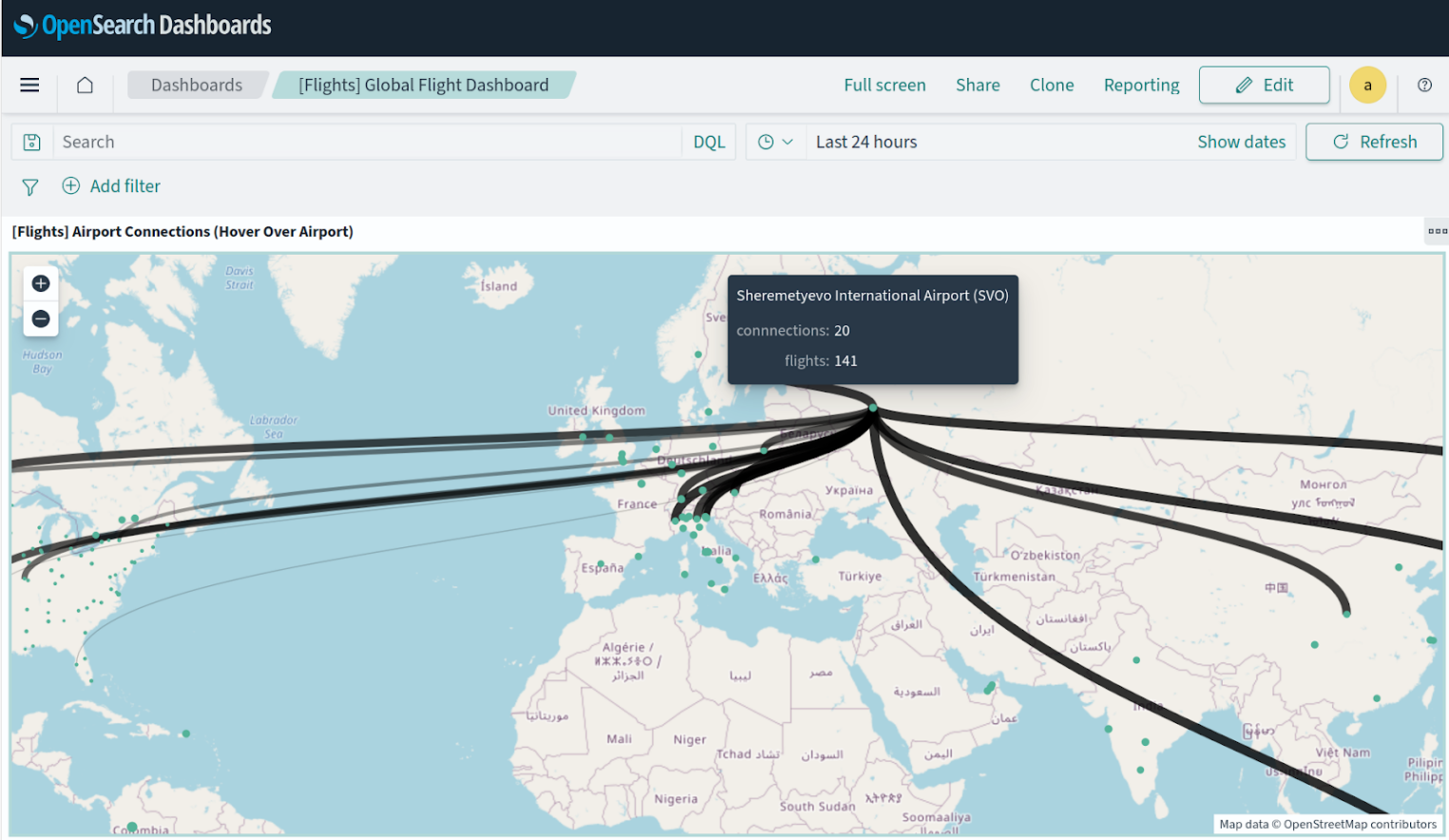
Task: Open the help question mark icon
Action: [1424, 85]
